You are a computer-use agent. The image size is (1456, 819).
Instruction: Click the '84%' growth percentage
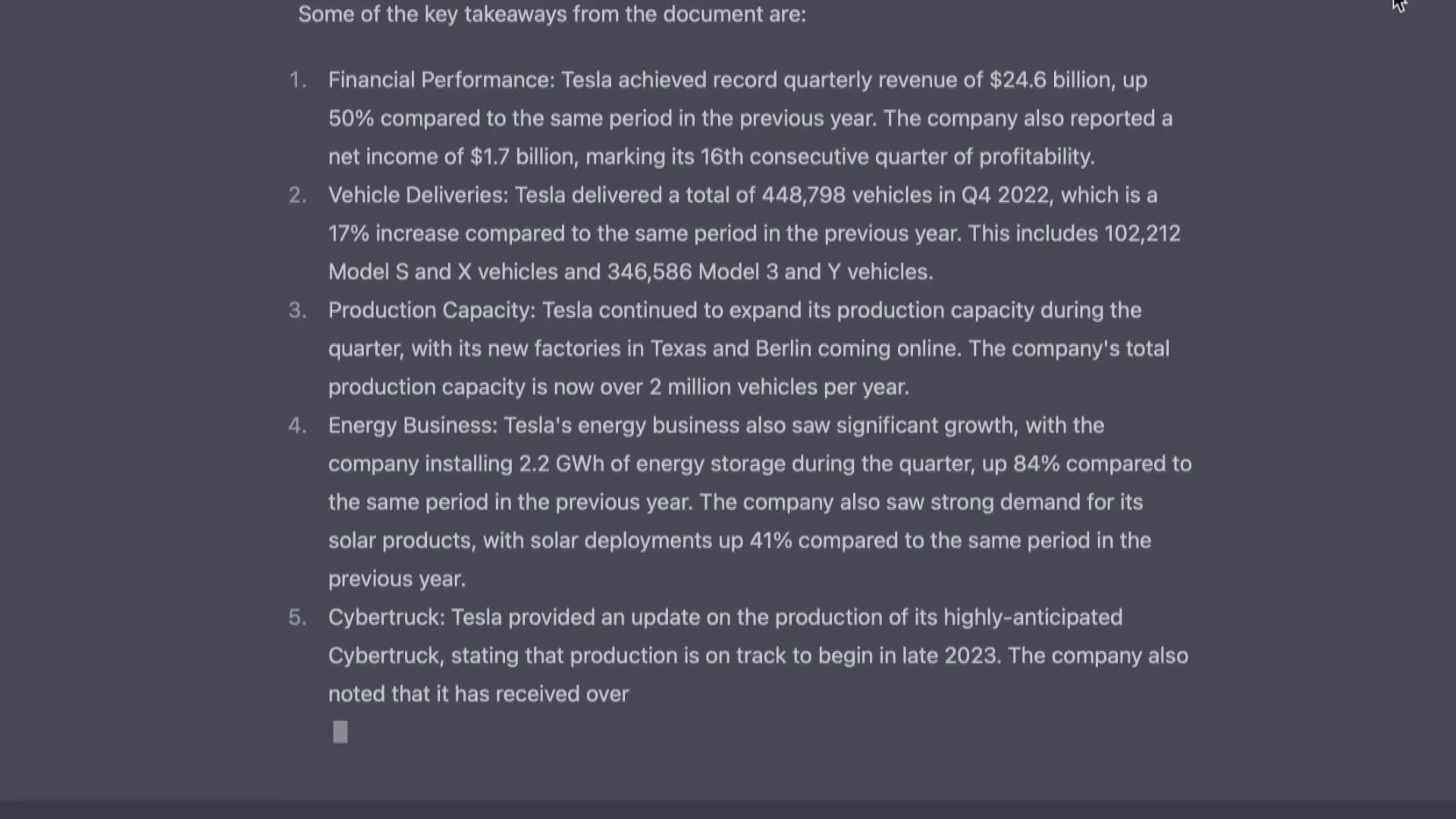pos(1036,464)
